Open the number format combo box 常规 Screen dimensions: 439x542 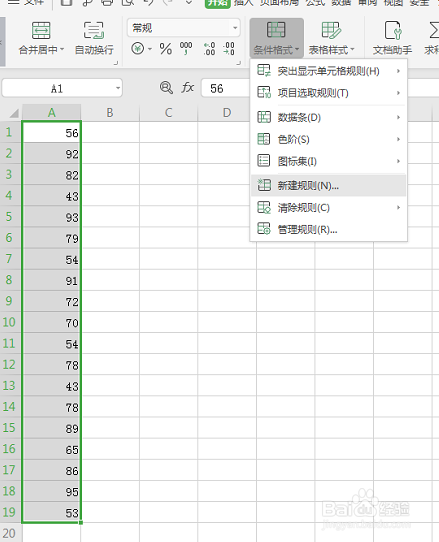pyautogui.click(x=184, y=28)
